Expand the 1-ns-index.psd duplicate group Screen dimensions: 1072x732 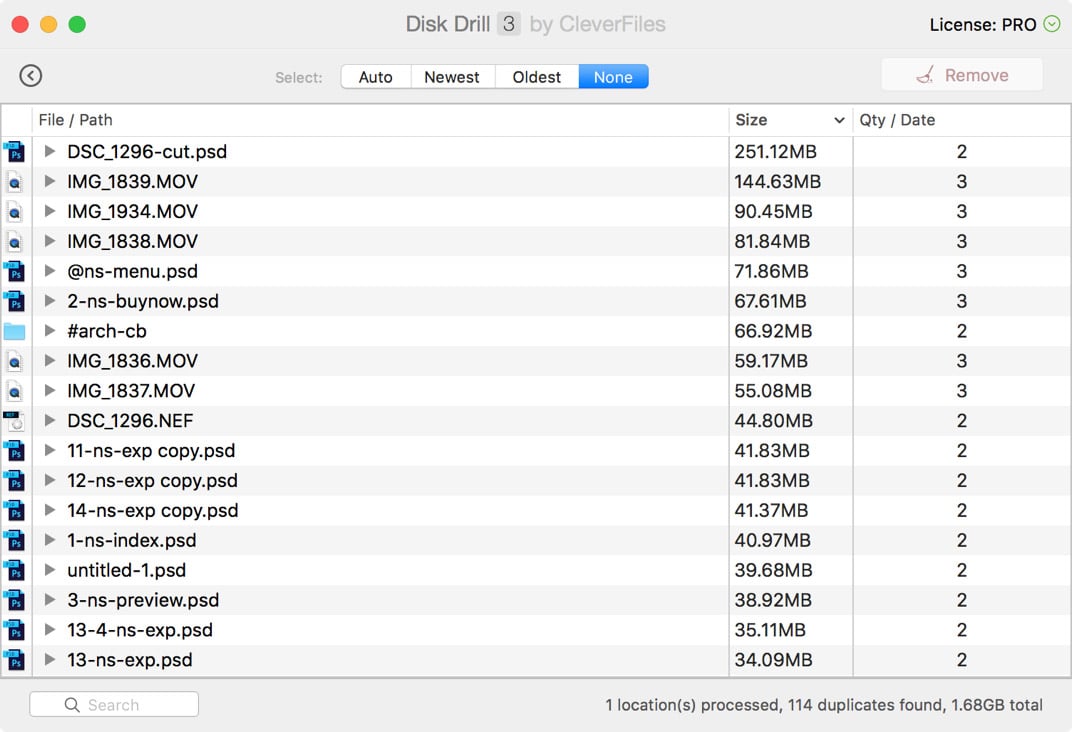[x=49, y=540]
